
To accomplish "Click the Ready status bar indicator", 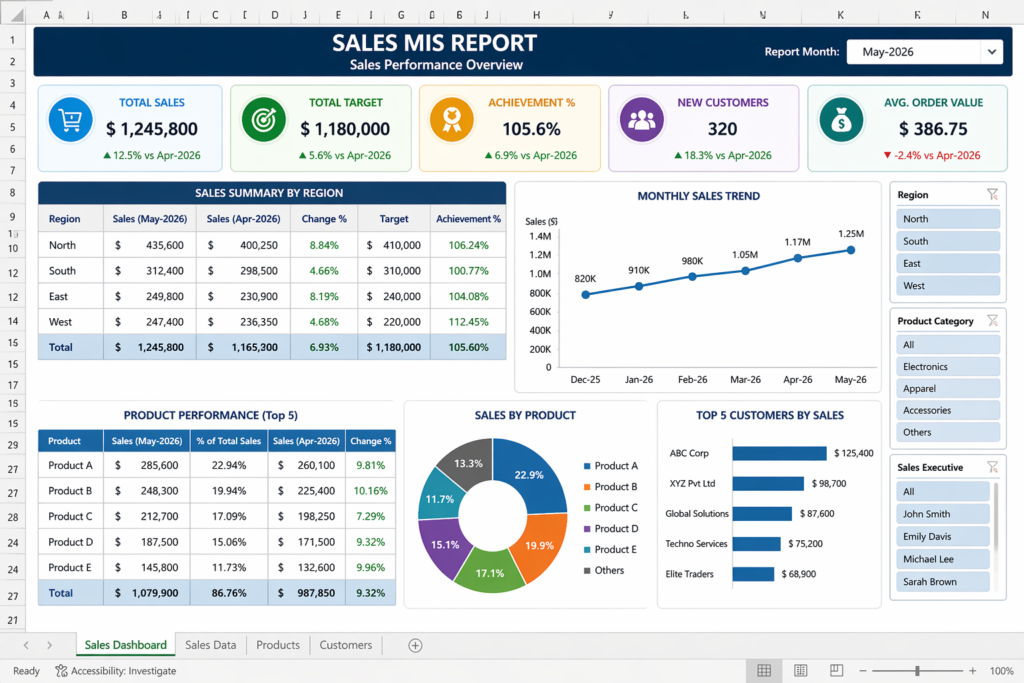I will tap(26, 671).
